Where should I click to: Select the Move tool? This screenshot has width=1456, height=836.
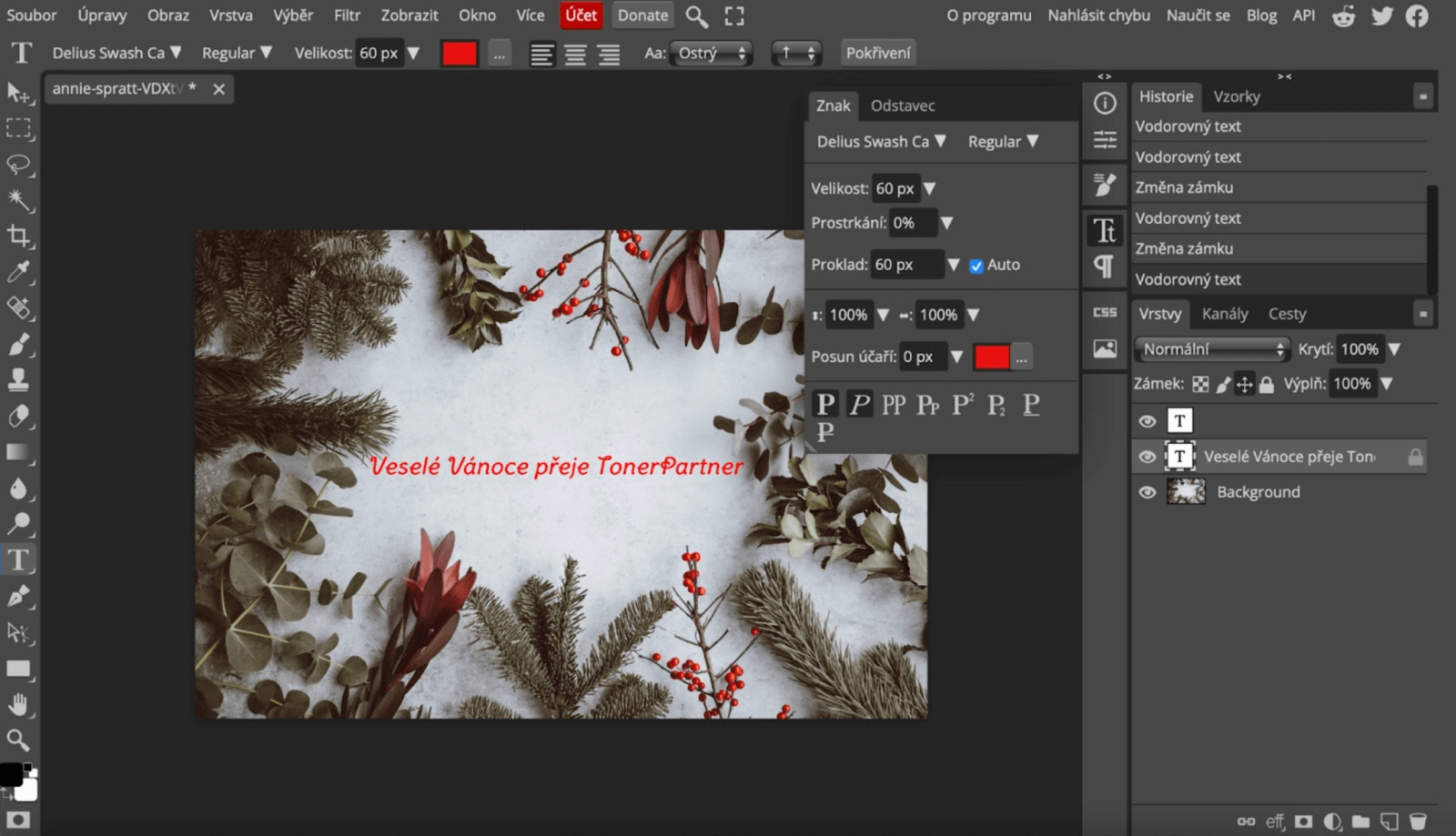coord(18,93)
